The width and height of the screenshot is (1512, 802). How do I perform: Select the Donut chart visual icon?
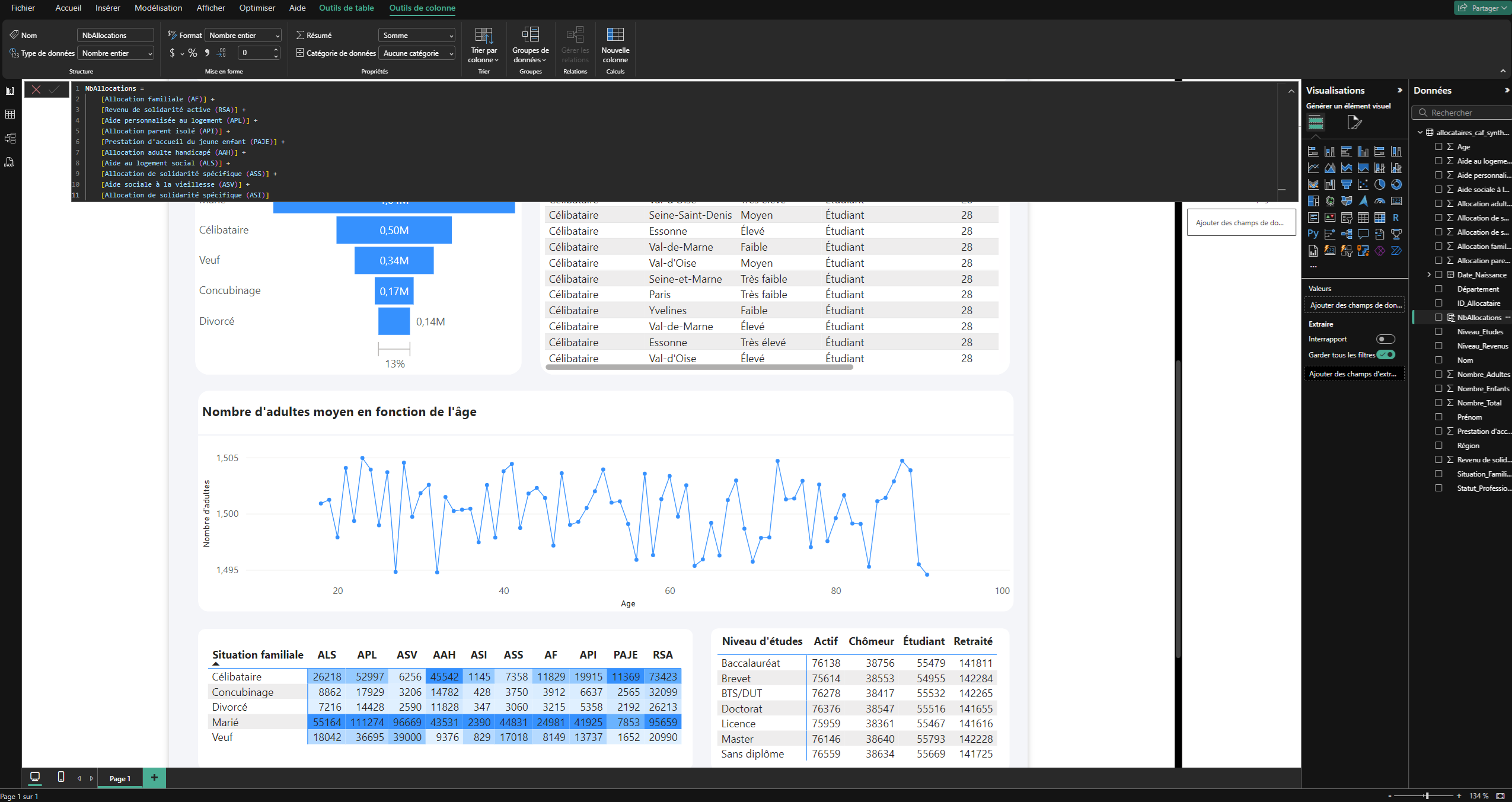coord(1396,184)
